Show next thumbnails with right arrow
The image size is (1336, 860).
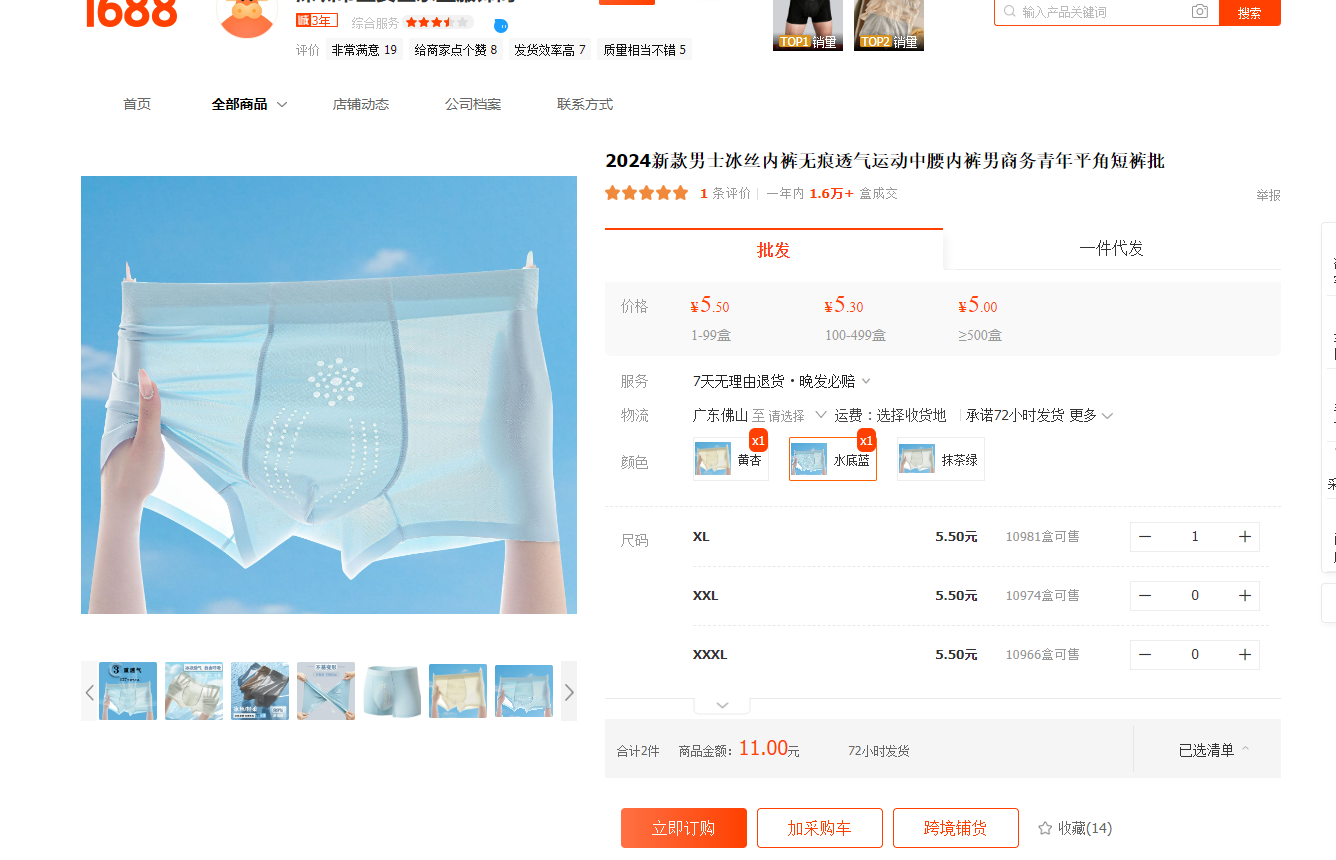click(569, 692)
